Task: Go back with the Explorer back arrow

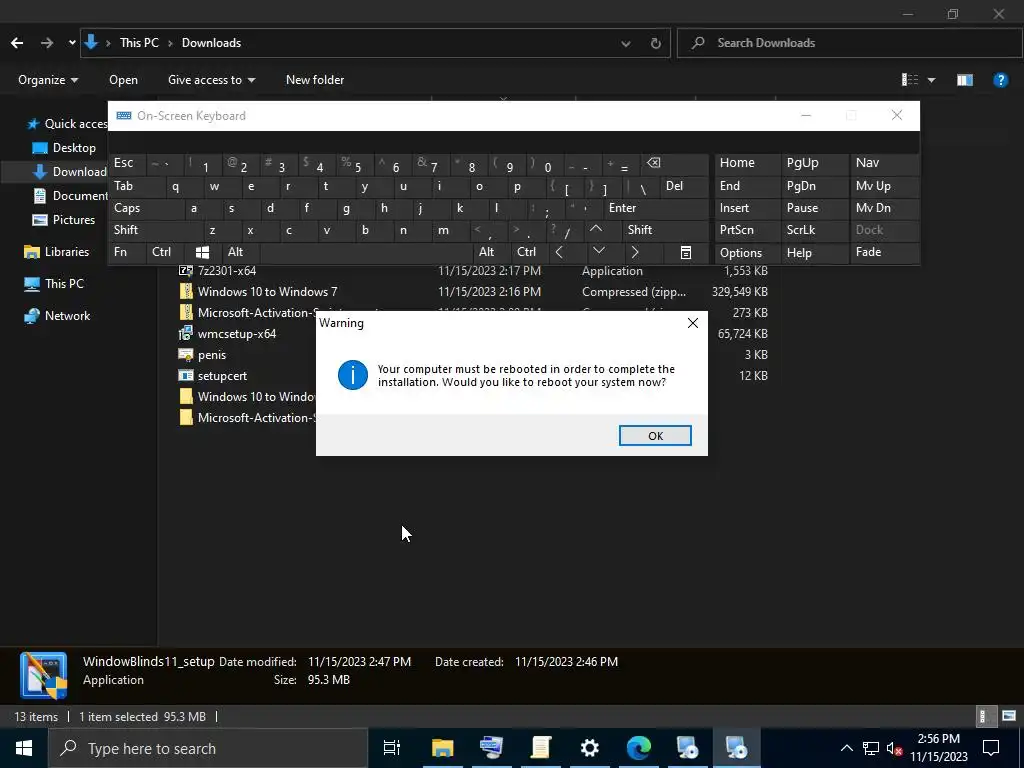Action: [x=17, y=43]
